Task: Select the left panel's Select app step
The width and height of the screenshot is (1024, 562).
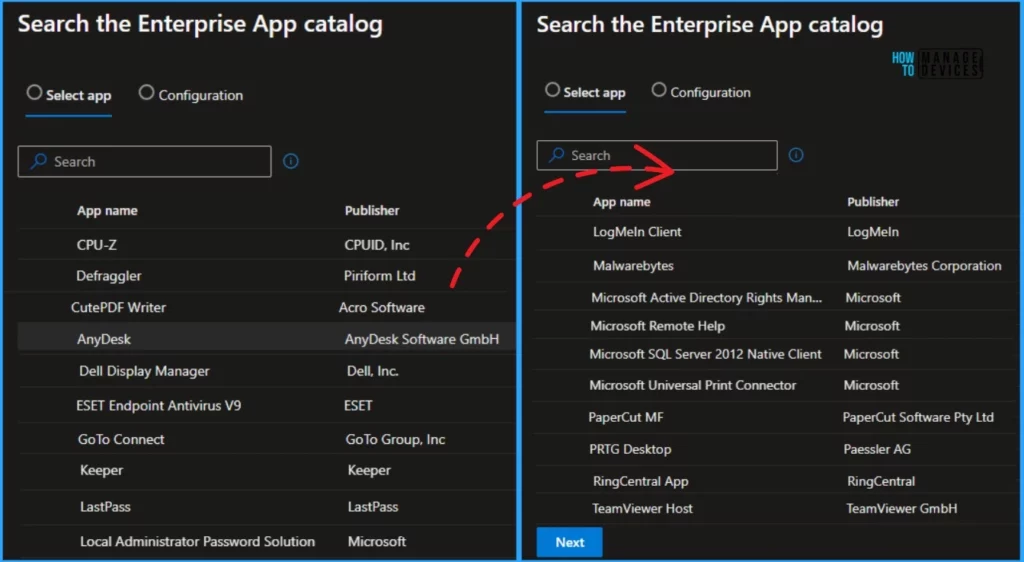Action: [x=69, y=95]
